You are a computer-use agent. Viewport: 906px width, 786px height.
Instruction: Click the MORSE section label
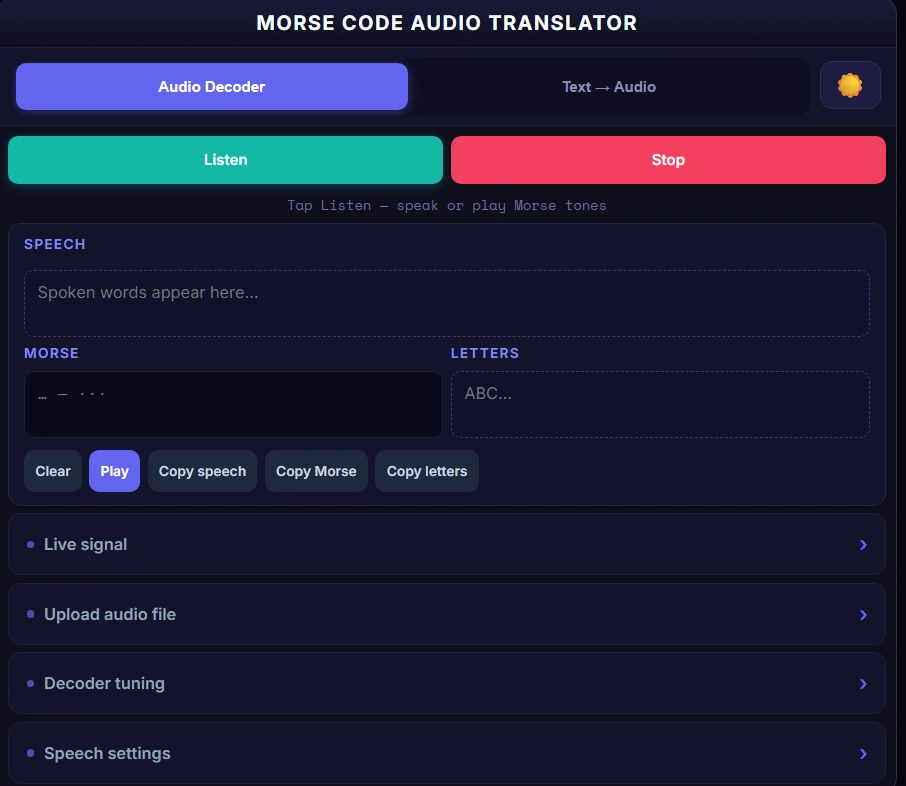coord(51,353)
